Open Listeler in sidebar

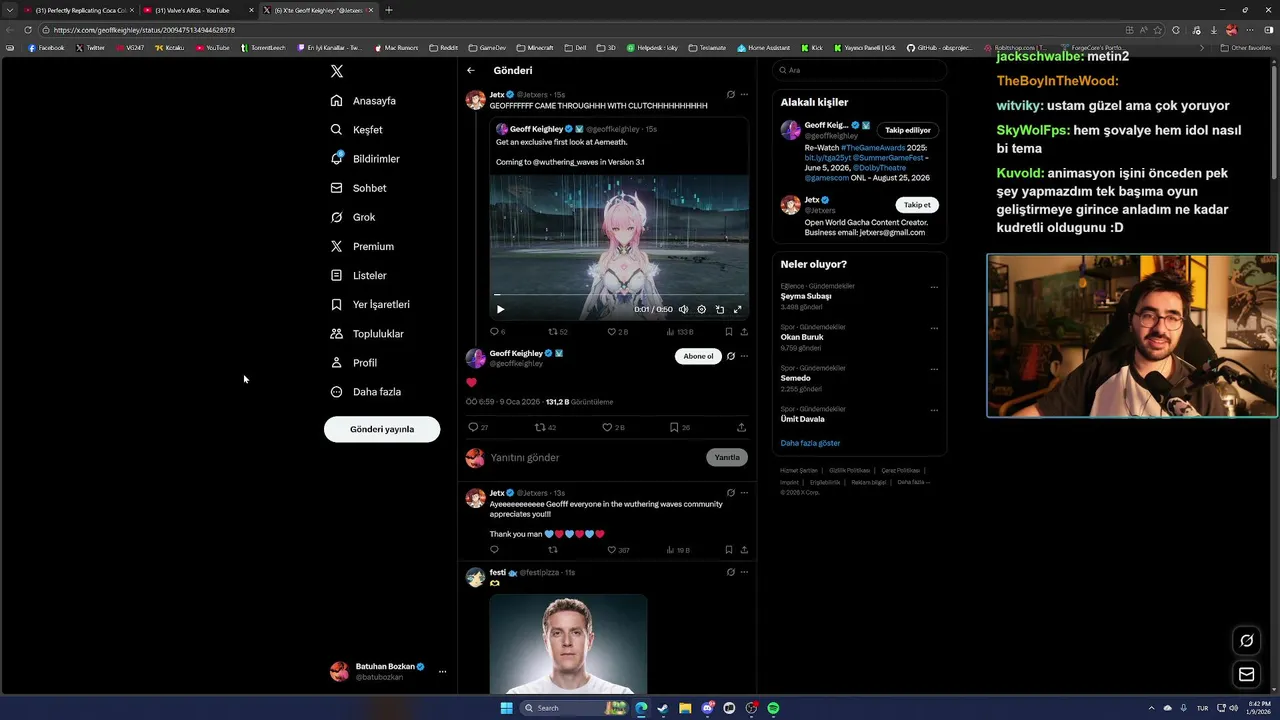358,275
